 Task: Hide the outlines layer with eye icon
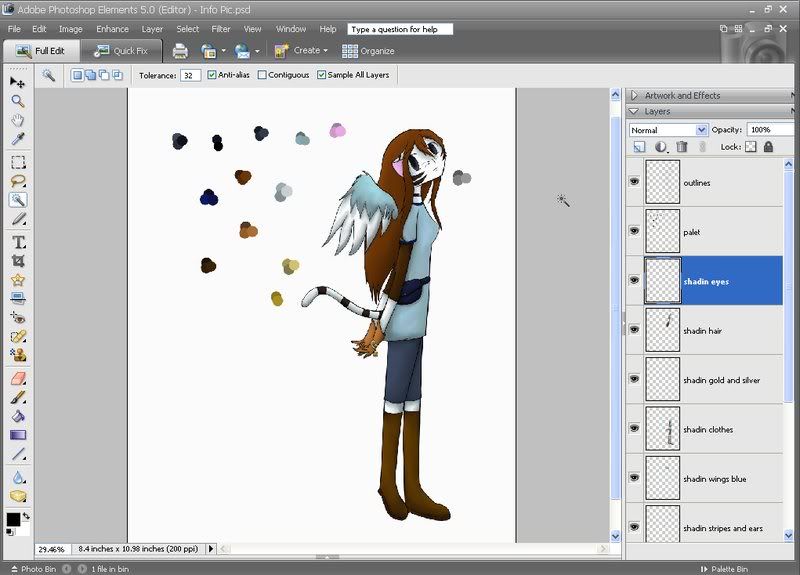tap(634, 181)
